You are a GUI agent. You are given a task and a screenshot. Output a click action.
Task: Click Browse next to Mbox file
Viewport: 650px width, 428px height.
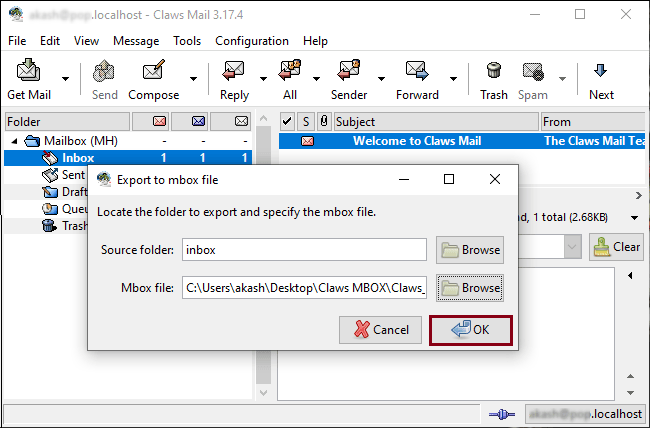pos(470,288)
